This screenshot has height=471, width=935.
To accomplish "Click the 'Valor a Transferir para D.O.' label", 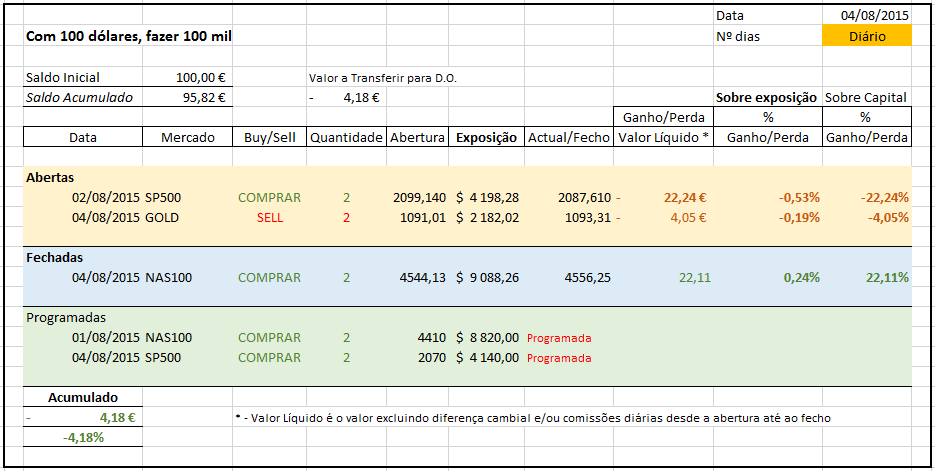I will [x=384, y=77].
